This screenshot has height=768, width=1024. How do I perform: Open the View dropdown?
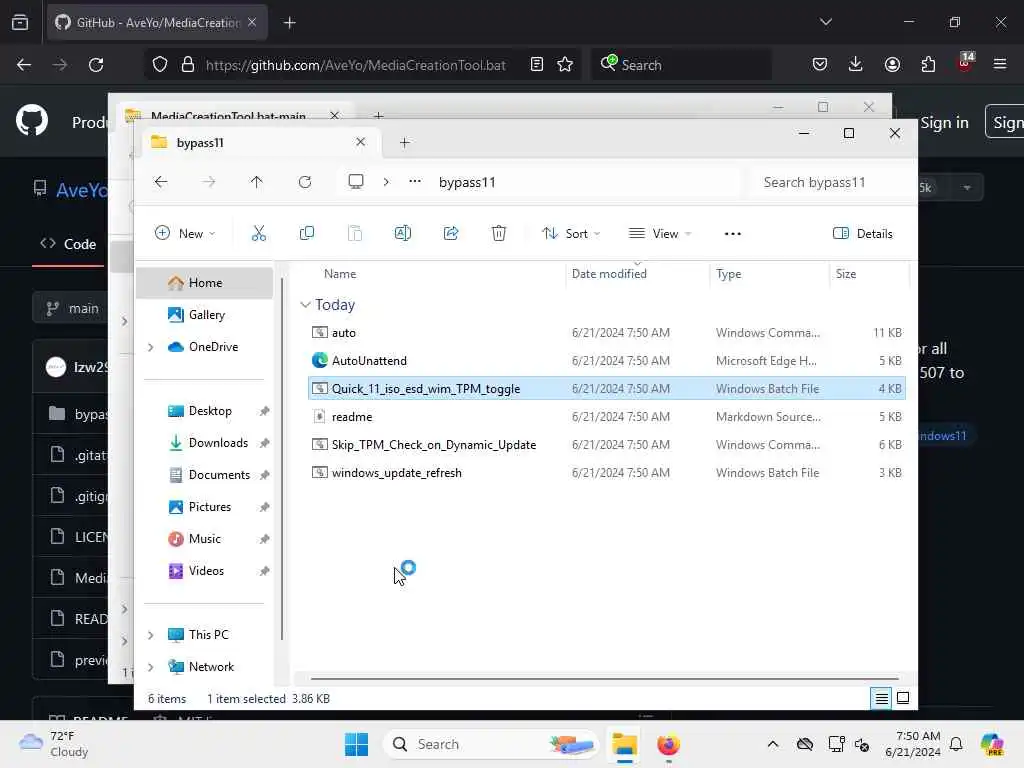(x=660, y=233)
